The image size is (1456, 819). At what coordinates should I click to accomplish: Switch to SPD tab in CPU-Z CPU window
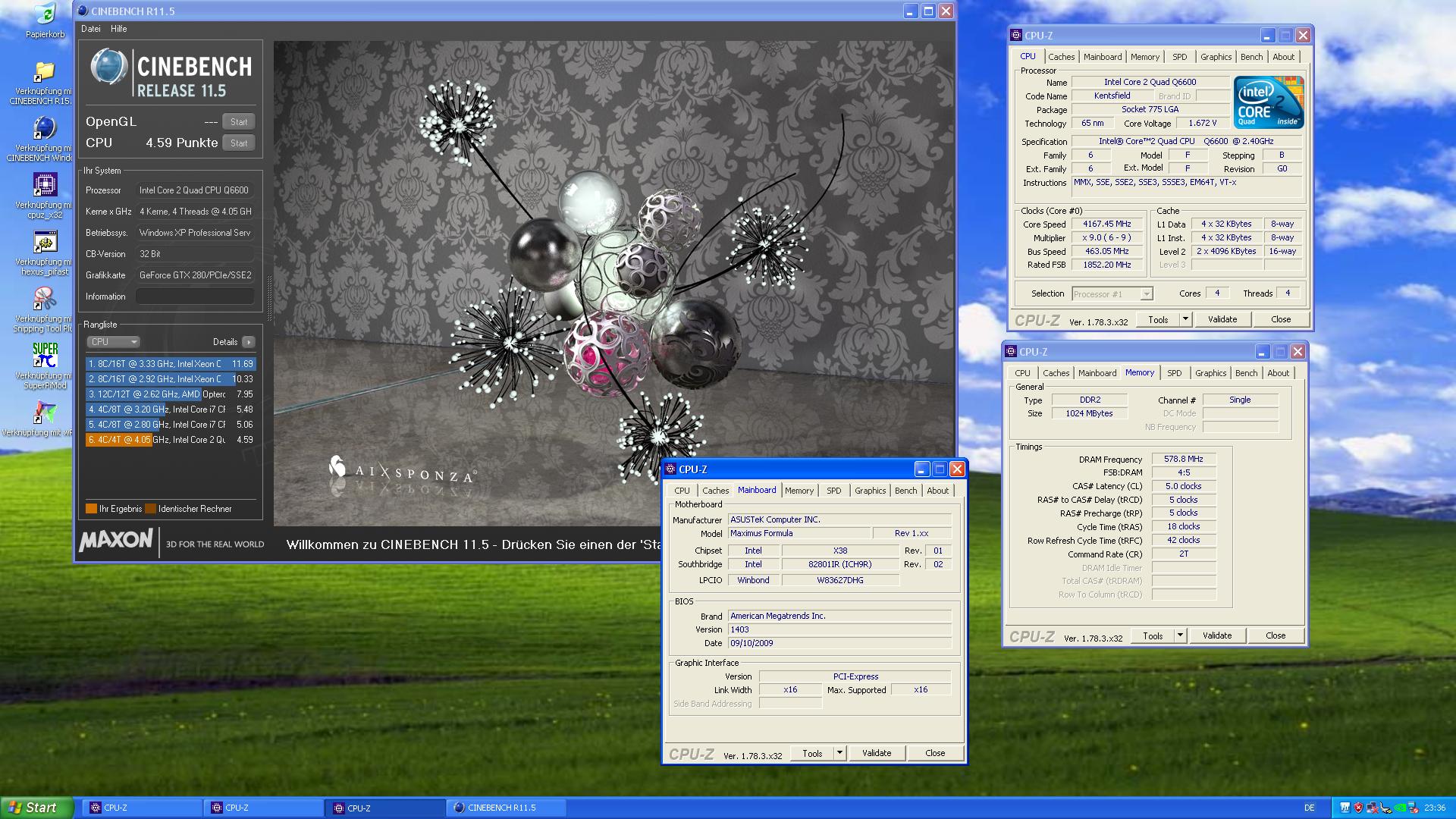click(1179, 57)
